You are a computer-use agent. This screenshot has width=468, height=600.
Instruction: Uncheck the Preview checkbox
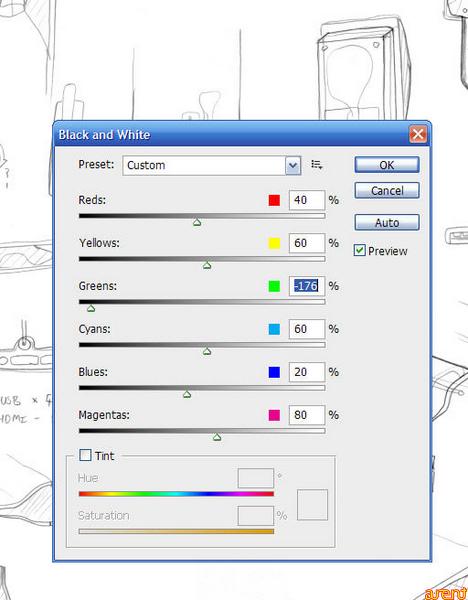point(359,251)
